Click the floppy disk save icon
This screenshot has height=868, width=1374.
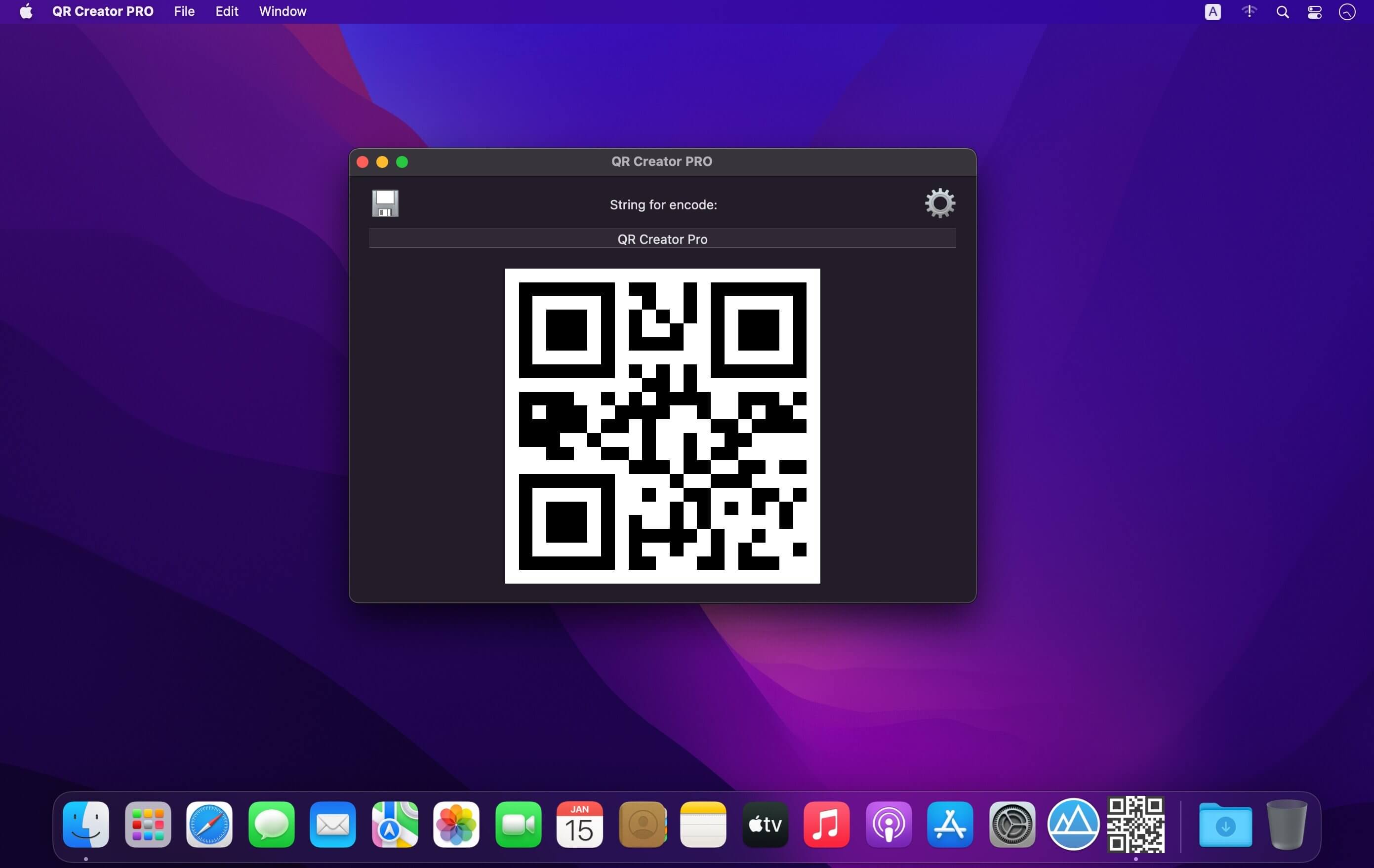(385, 203)
